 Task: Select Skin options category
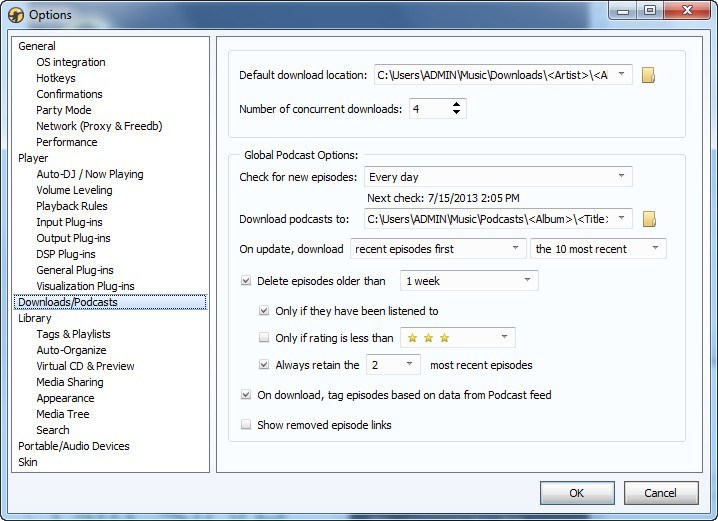[27, 462]
